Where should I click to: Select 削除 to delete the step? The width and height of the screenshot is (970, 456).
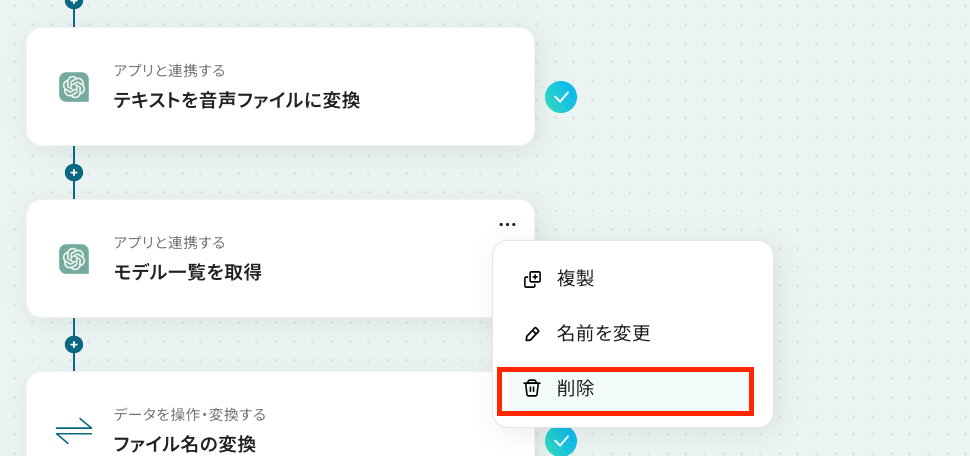576,389
